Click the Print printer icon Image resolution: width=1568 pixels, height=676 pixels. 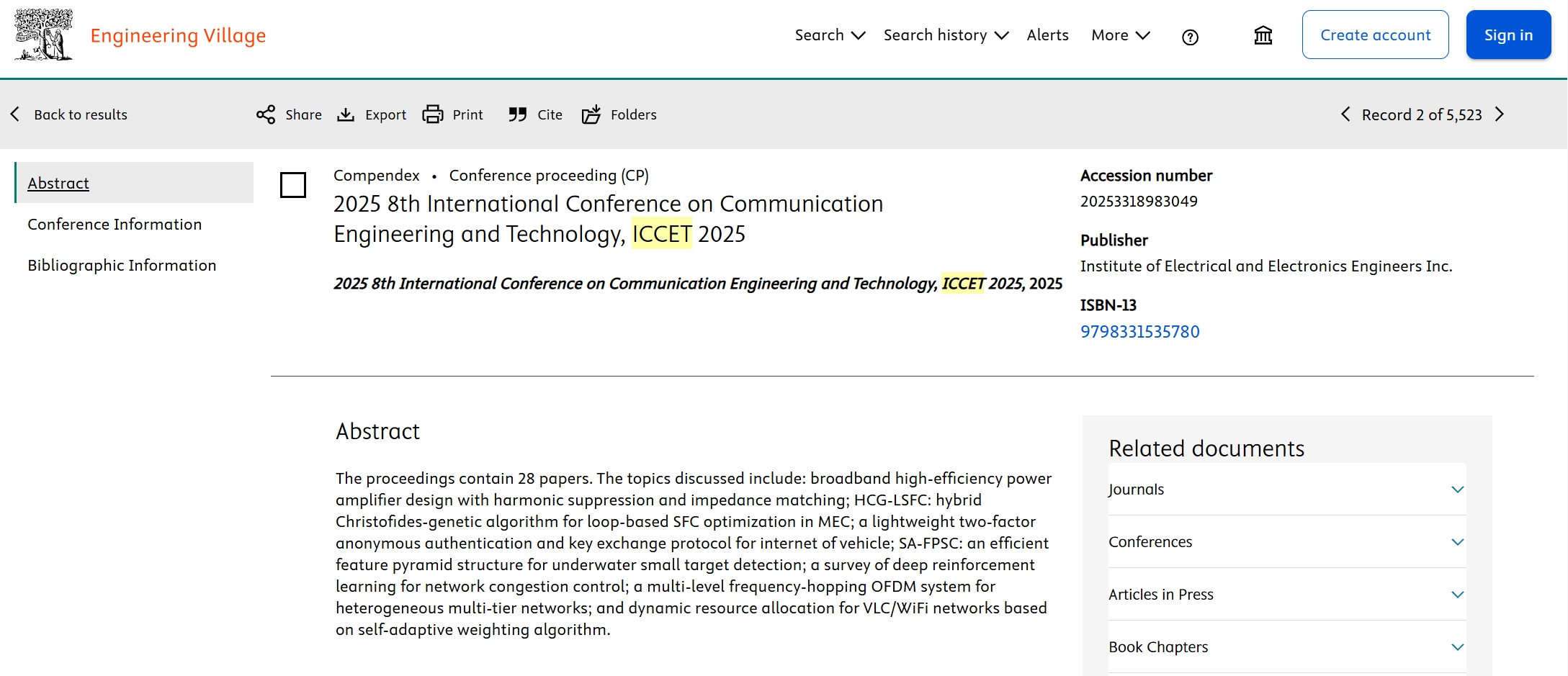click(432, 114)
